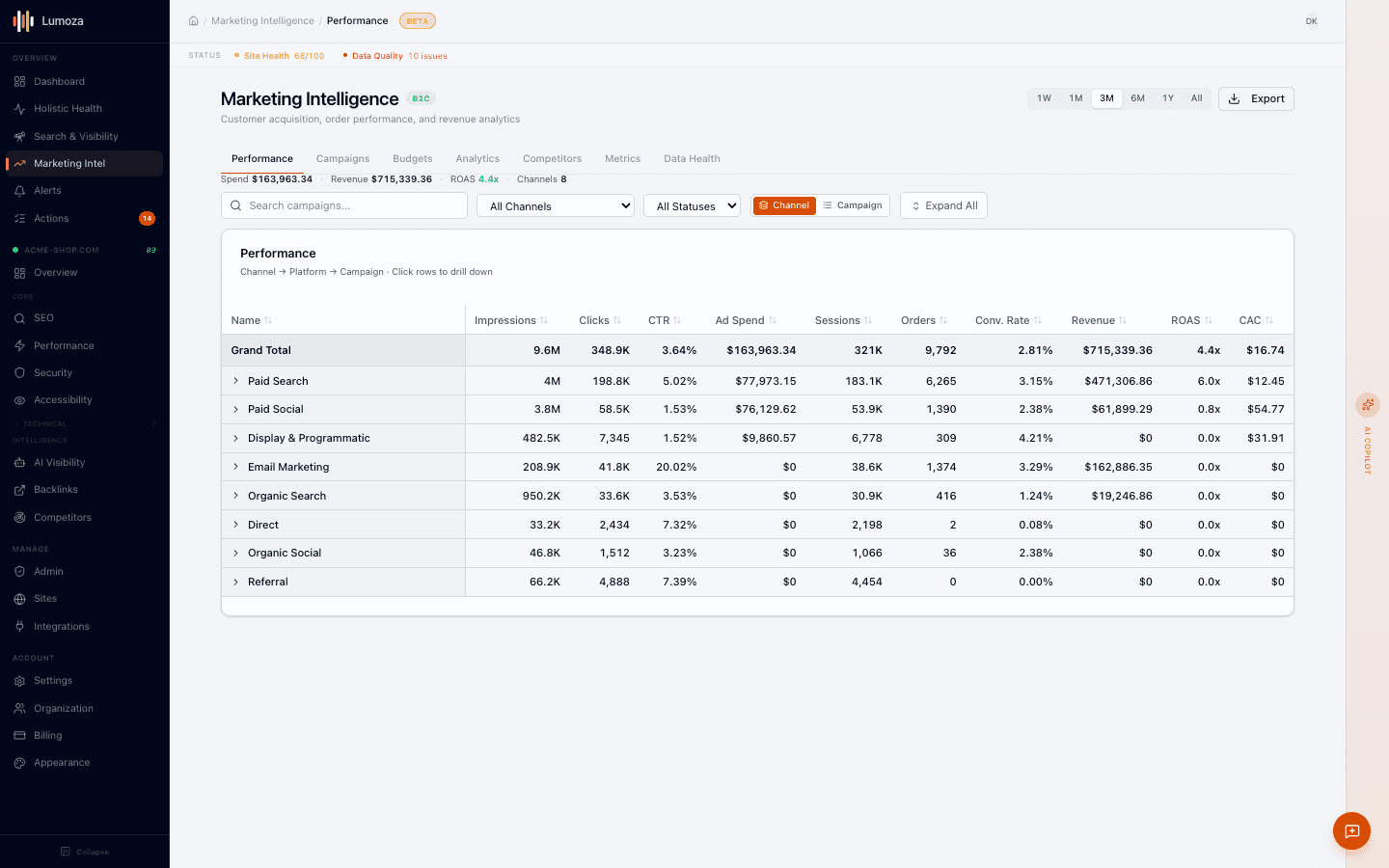Open site Overview in sidebar
Viewport: 1389px width, 868px height.
(x=84, y=273)
